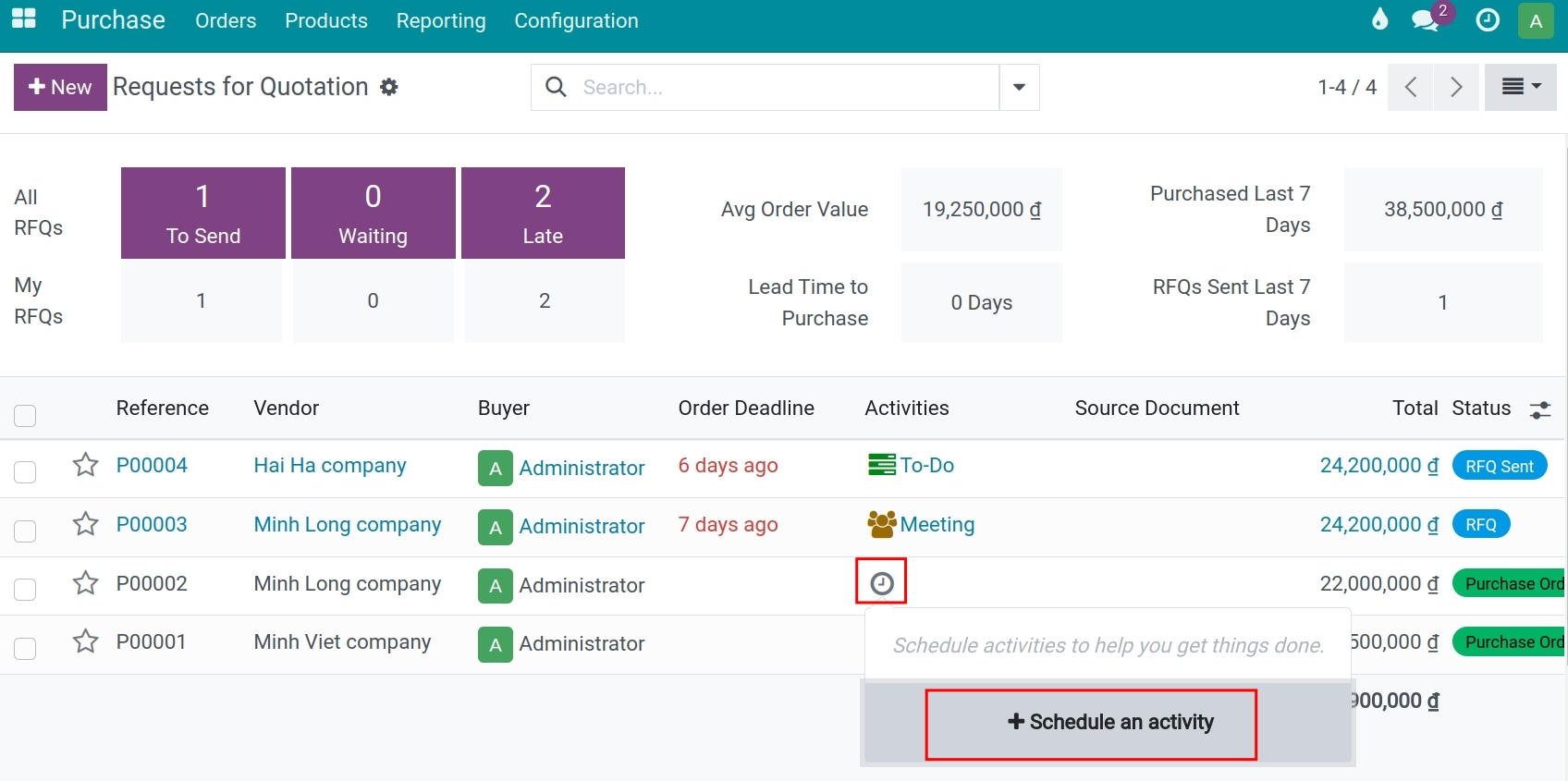Open the activities clock in top bar
Viewport: 1568px width, 781px height.
1488,19
